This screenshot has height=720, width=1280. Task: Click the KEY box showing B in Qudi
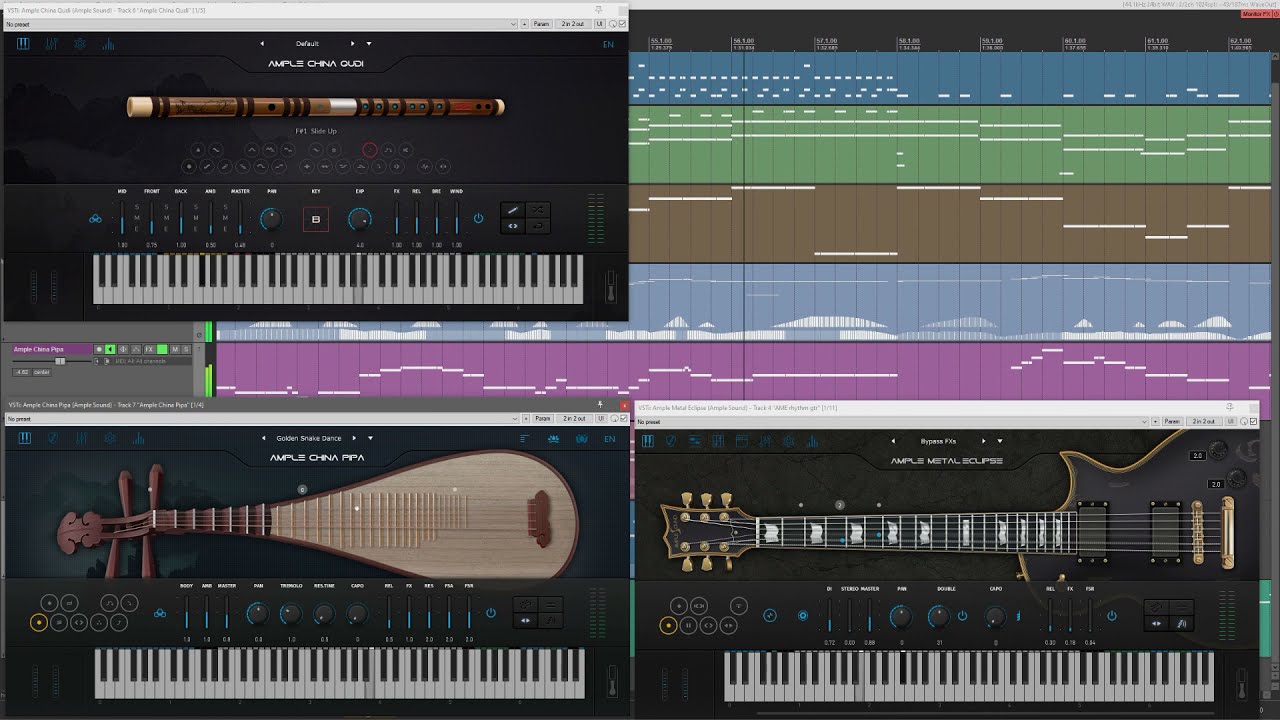click(x=316, y=219)
